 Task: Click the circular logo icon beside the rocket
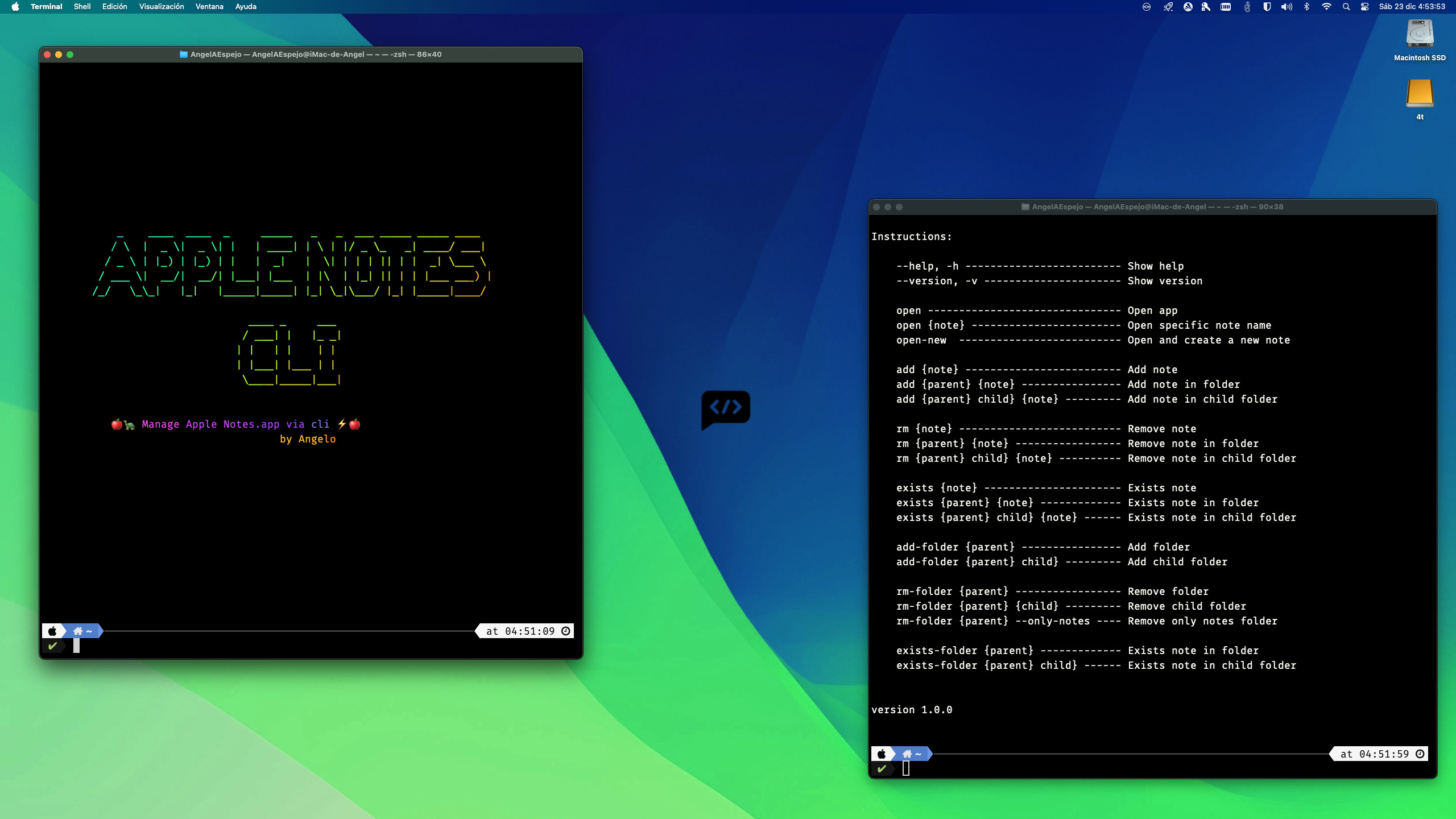tap(1188, 7)
